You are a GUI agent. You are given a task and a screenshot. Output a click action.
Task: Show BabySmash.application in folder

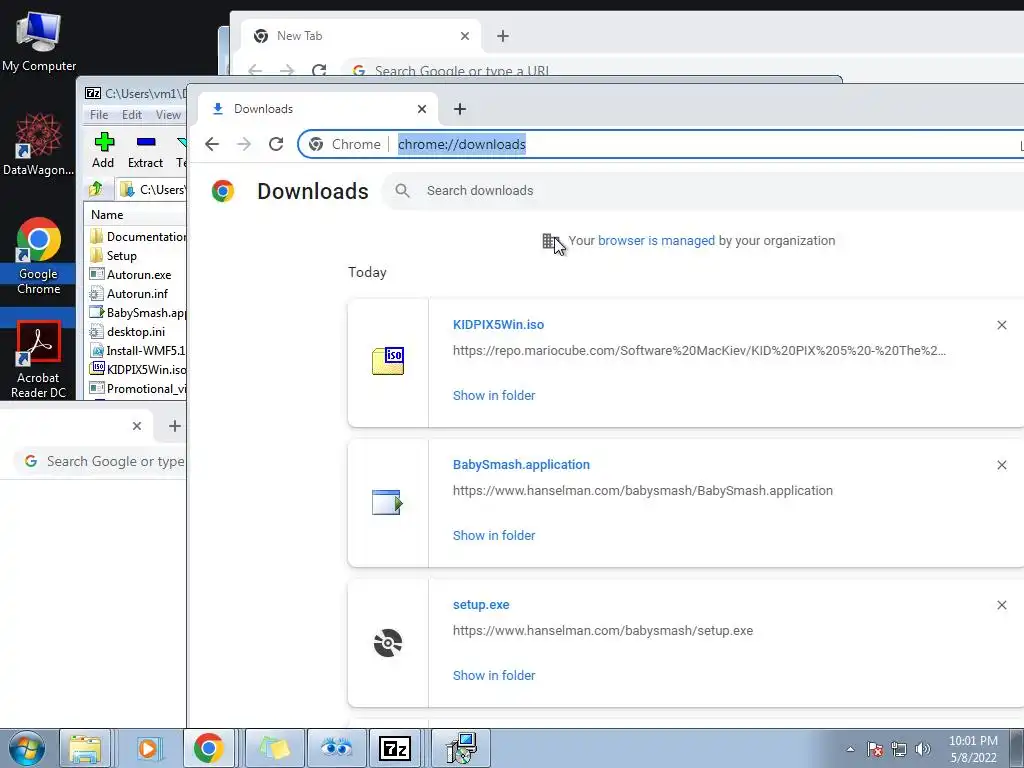494,536
